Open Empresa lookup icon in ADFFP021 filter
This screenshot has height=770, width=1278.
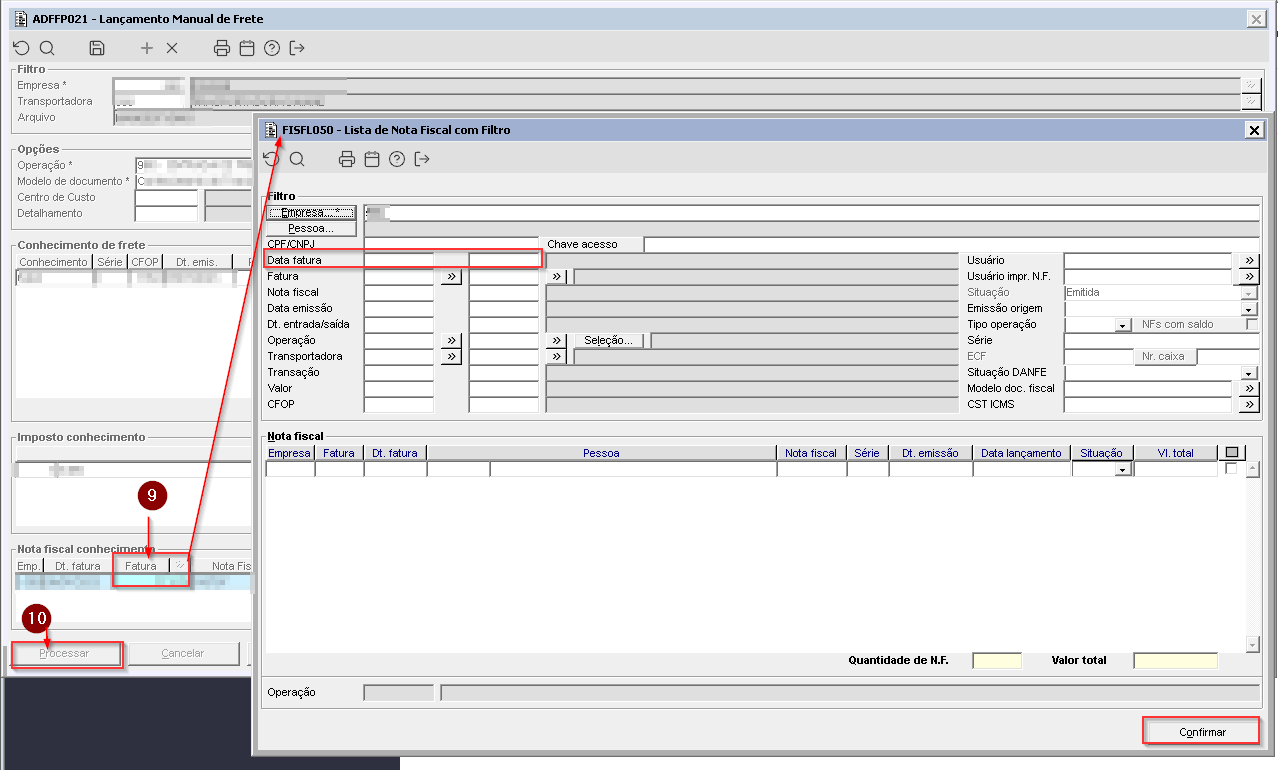click(1250, 85)
